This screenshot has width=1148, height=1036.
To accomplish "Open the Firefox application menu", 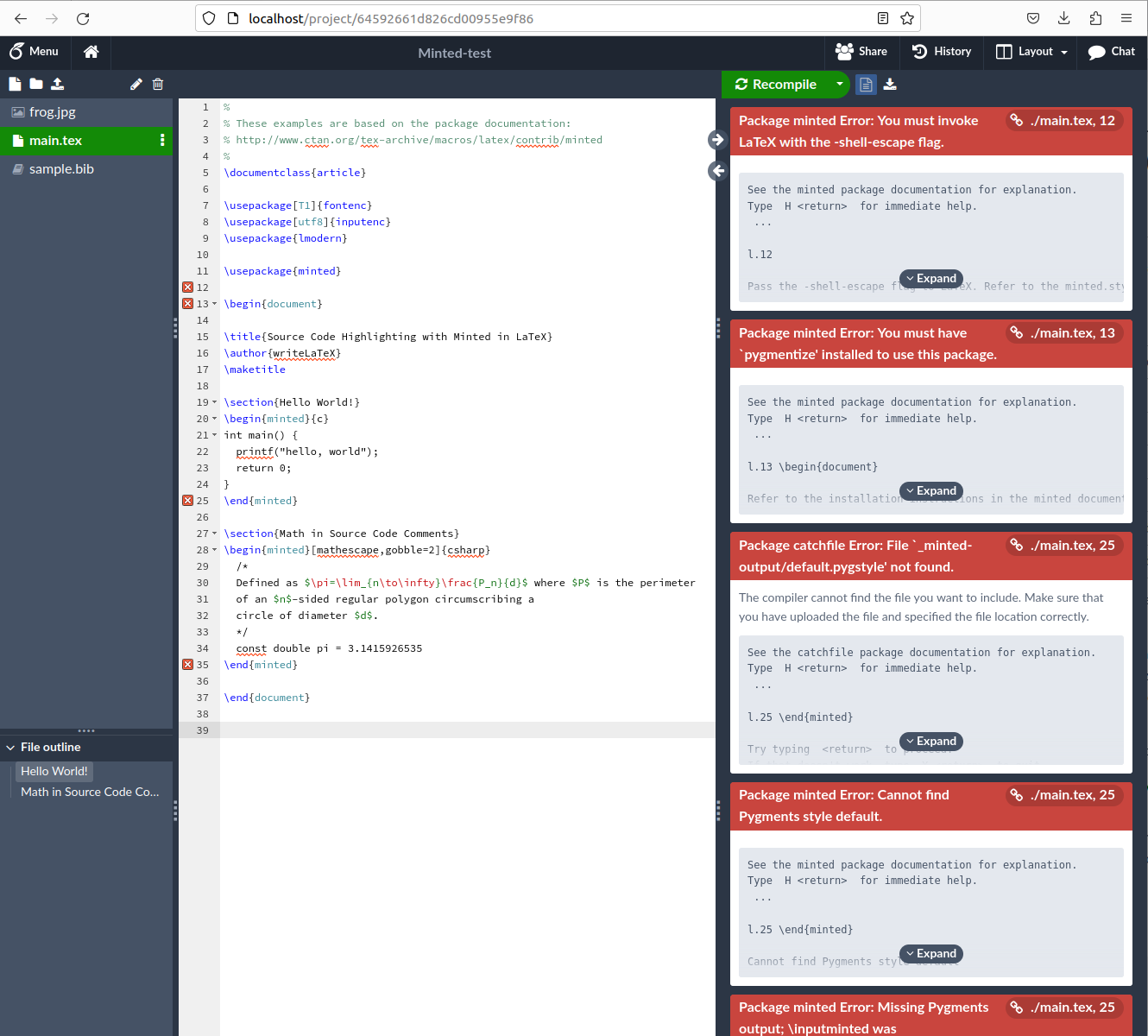I will [1126, 17].
